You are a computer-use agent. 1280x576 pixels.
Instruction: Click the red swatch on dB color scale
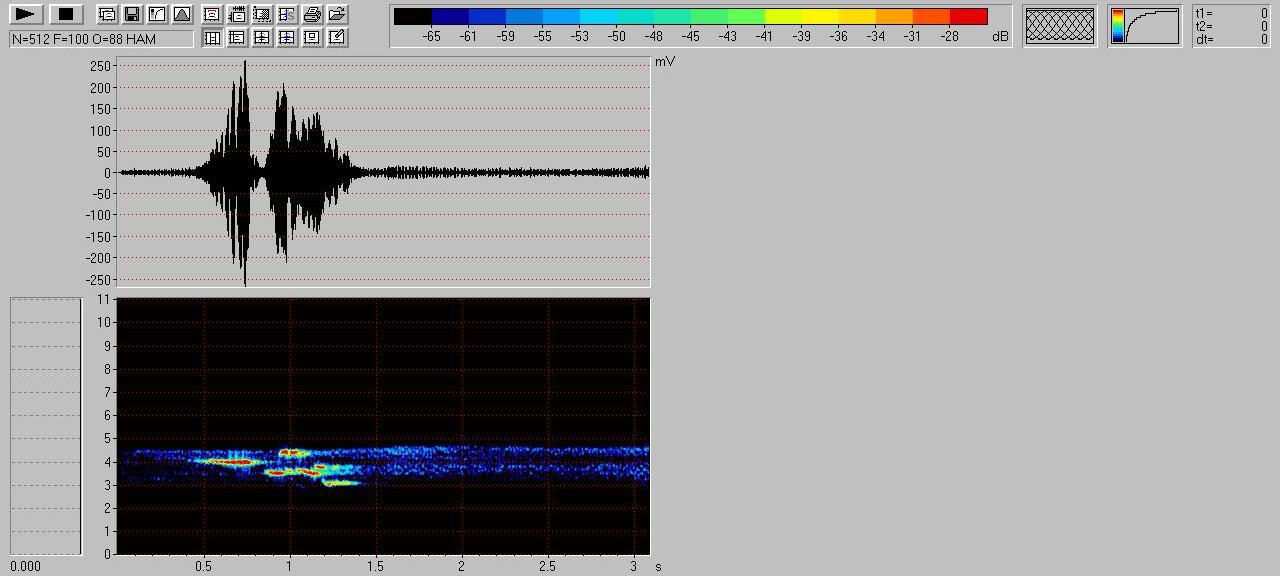(968, 16)
